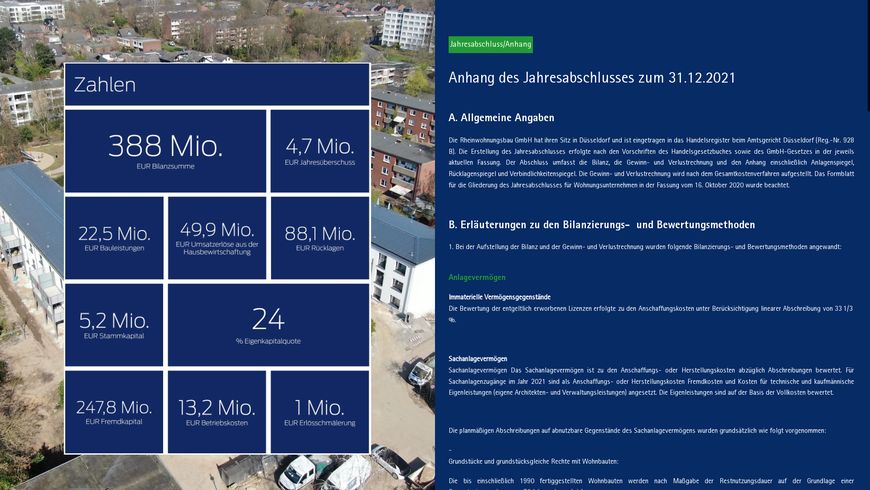Screen dimensions: 870x490
Task: Open the 388 Mio. EUR Bilanzsumme tile
Action: click(165, 151)
